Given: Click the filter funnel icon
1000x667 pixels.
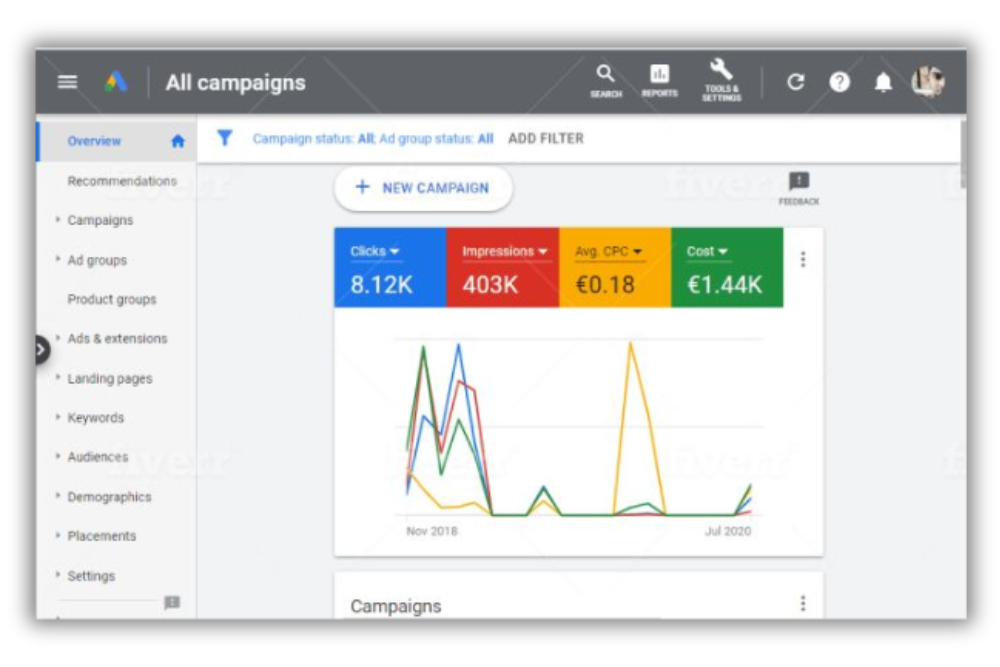Looking at the screenshot, I should coord(225,139).
